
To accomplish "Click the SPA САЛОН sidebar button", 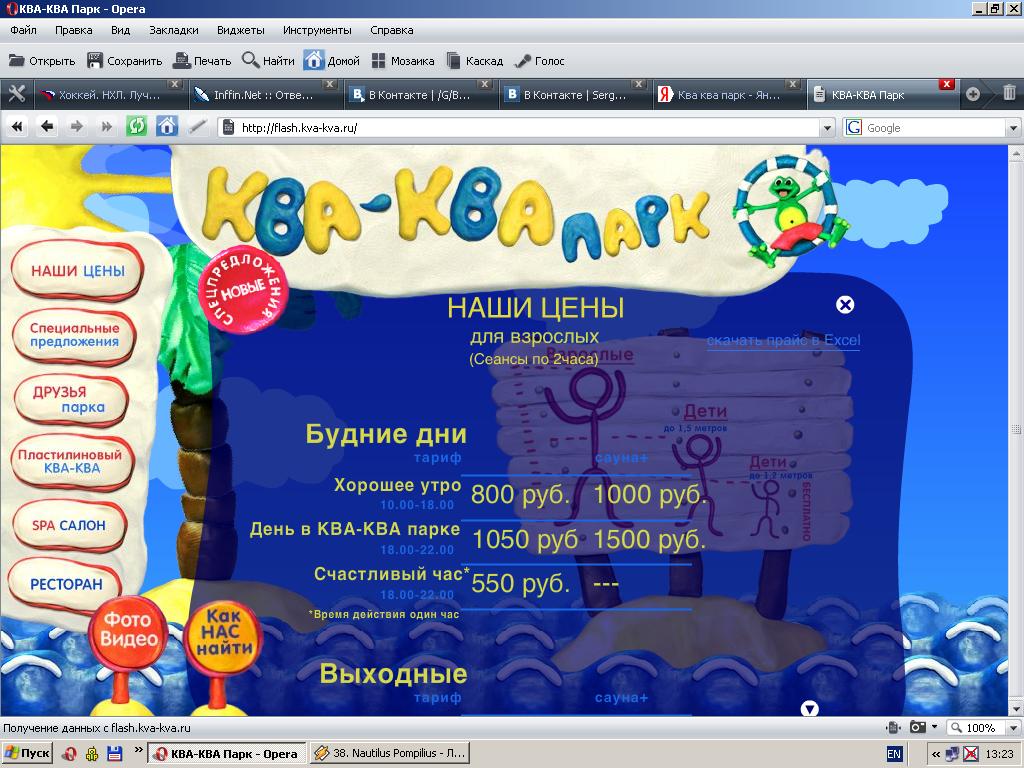I will [x=69, y=525].
